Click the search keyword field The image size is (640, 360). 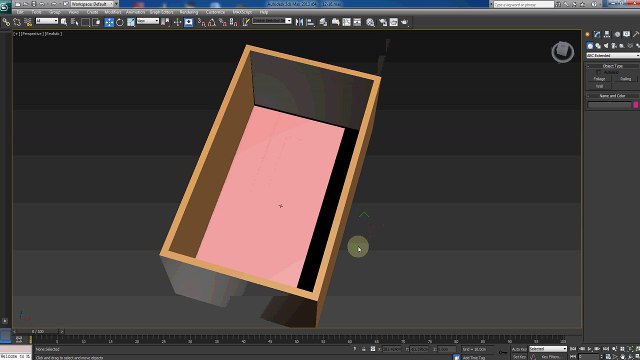[x=524, y=4]
